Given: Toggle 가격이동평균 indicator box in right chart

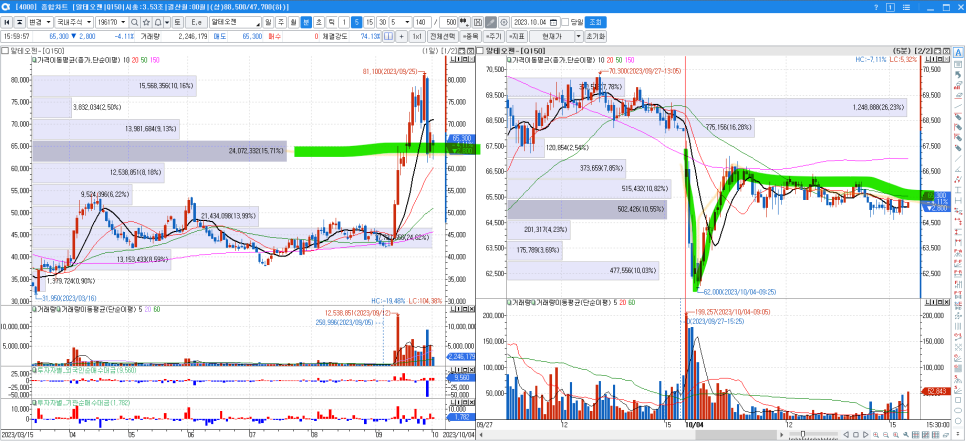Looking at the screenshot, I should [x=509, y=60].
